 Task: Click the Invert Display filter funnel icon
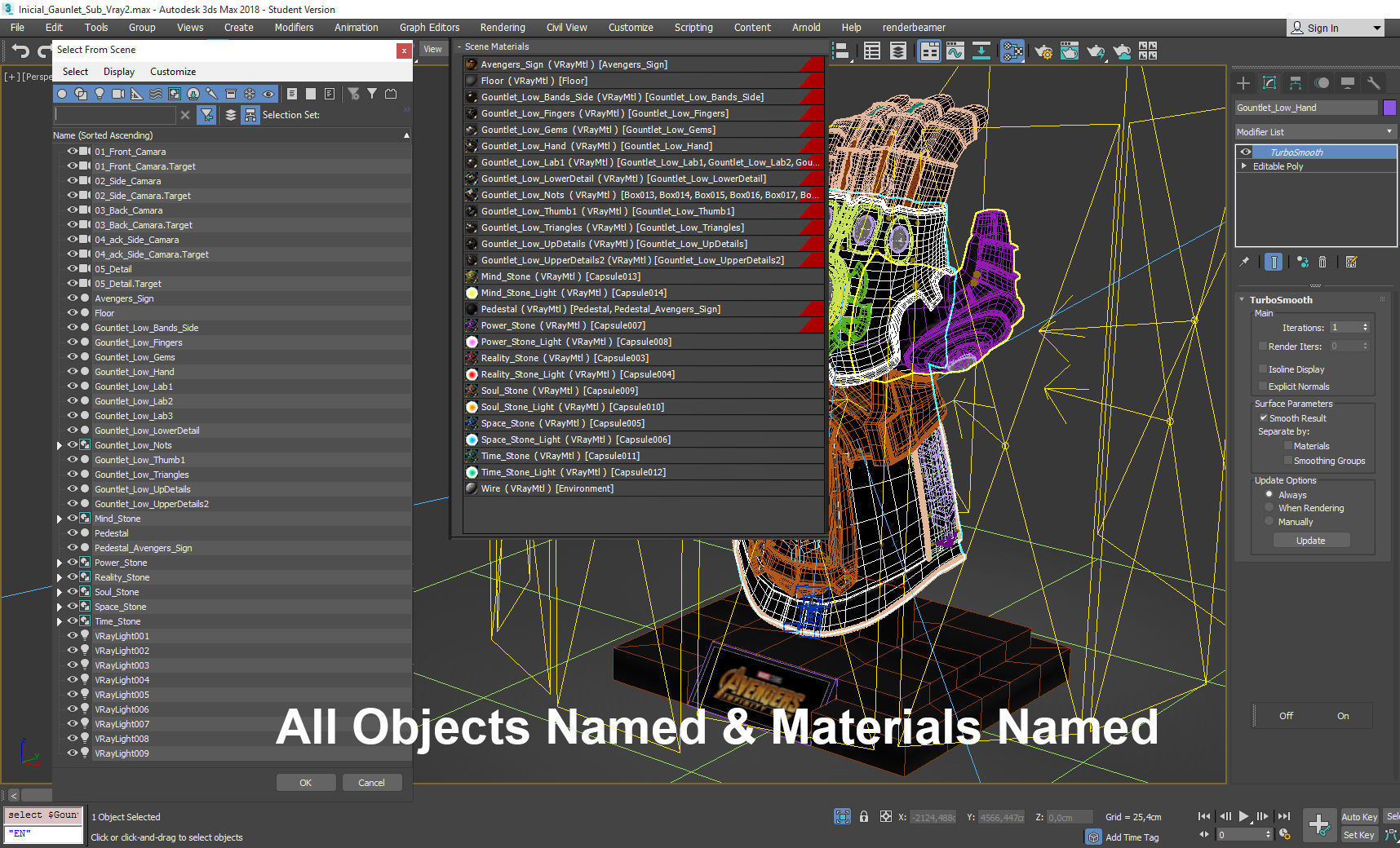tap(372, 94)
